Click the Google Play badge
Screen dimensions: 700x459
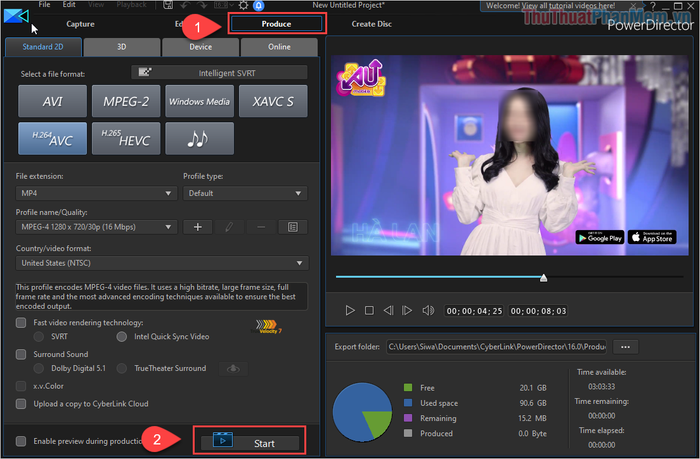pyautogui.click(x=600, y=238)
